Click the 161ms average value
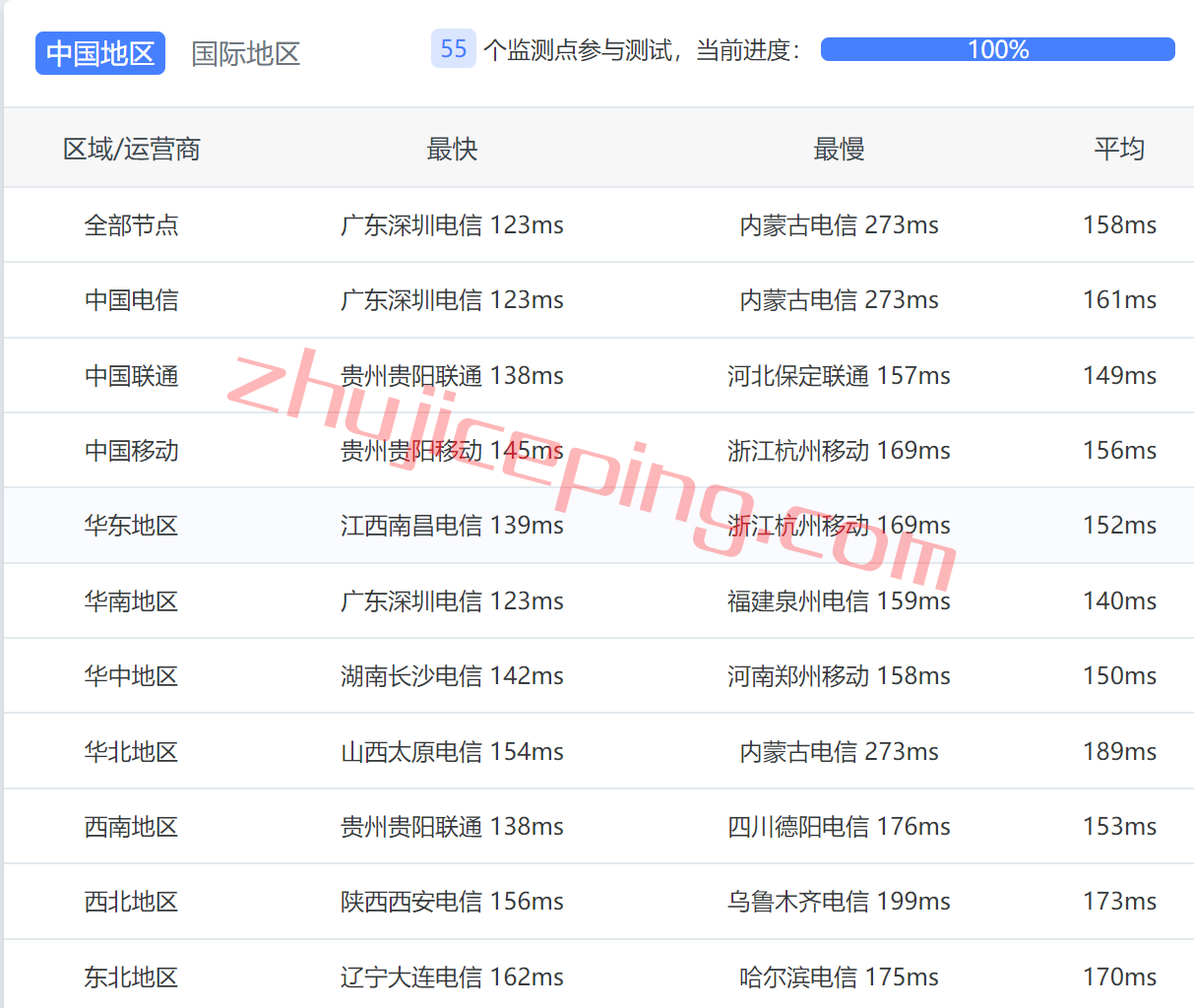 click(1119, 299)
